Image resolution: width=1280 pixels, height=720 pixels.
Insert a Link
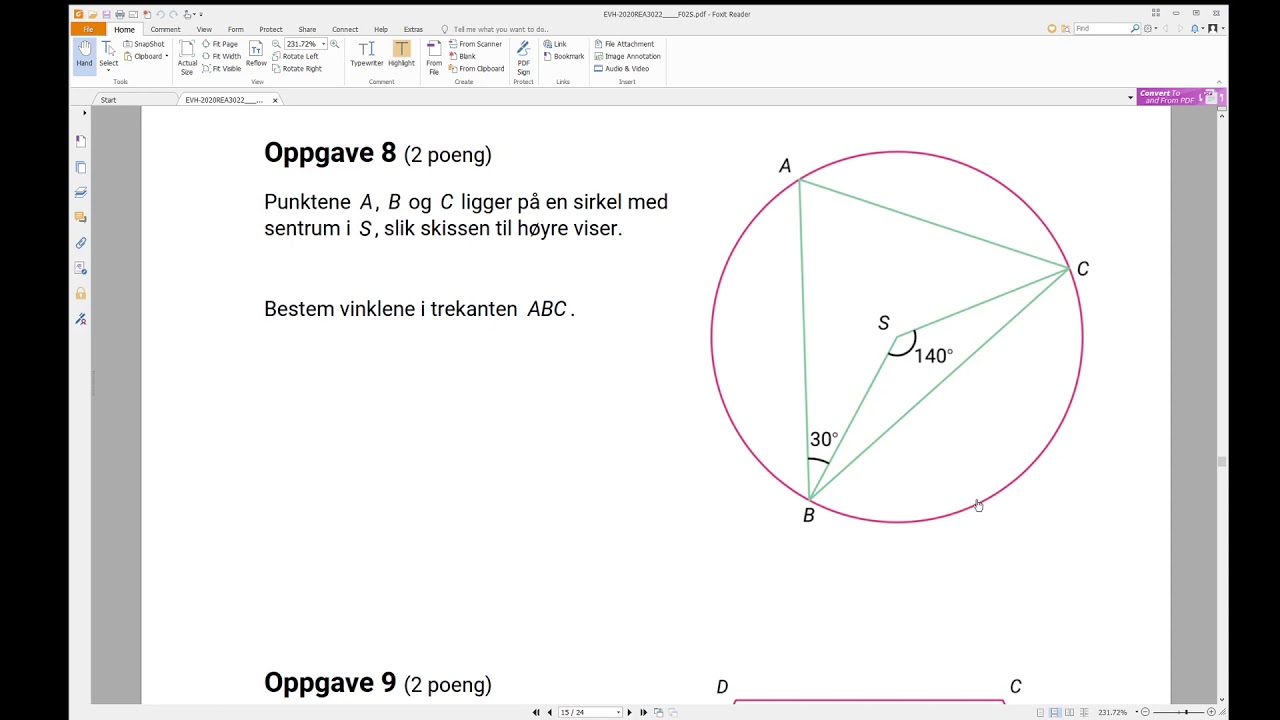(x=555, y=44)
